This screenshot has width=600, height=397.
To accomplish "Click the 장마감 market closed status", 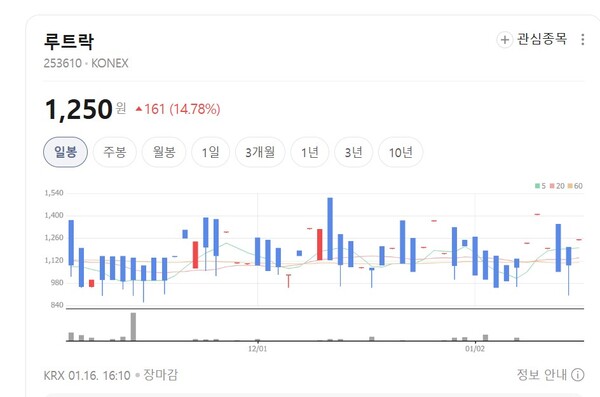I will (160, 375).
